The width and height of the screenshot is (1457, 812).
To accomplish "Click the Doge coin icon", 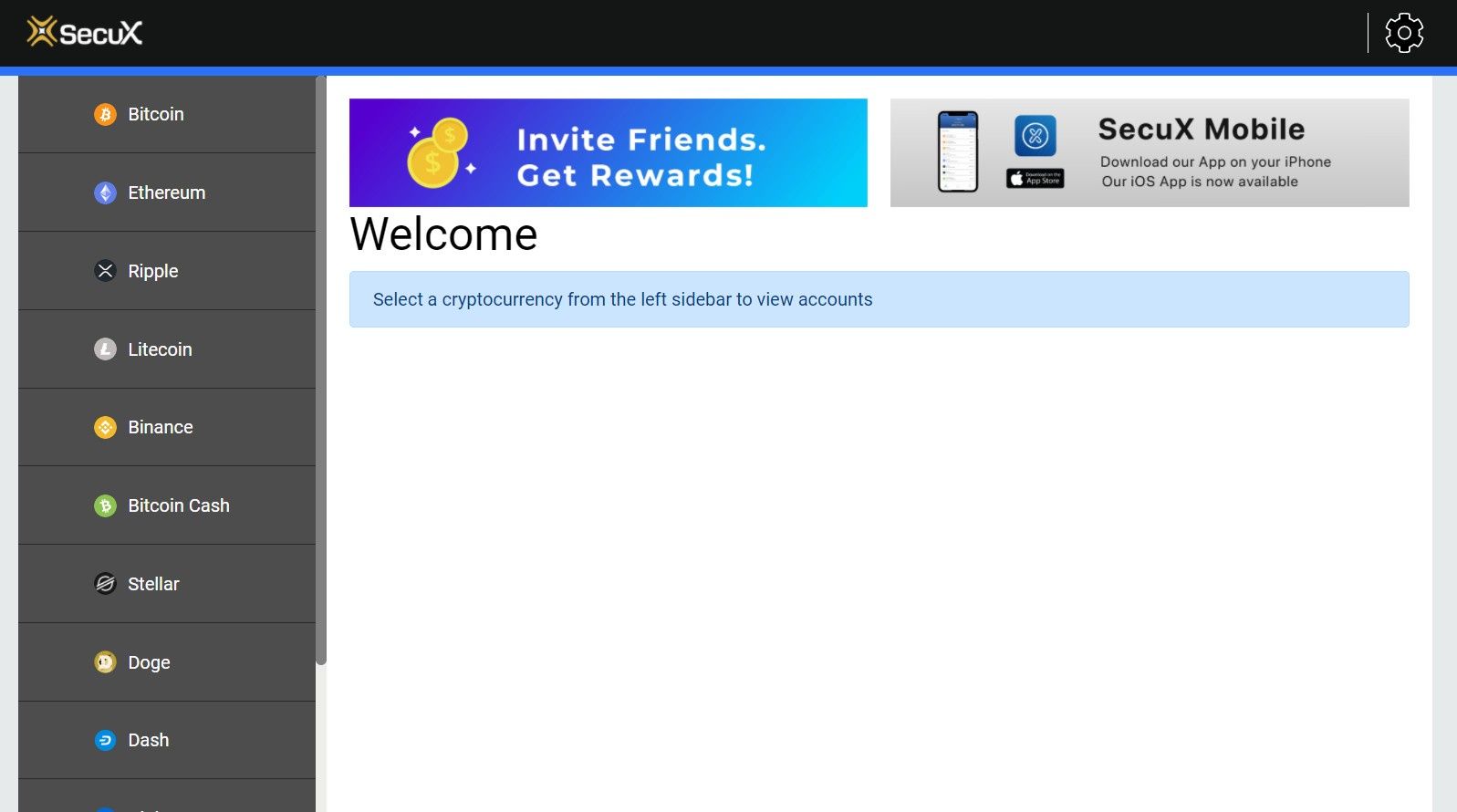I will (105, 662).
